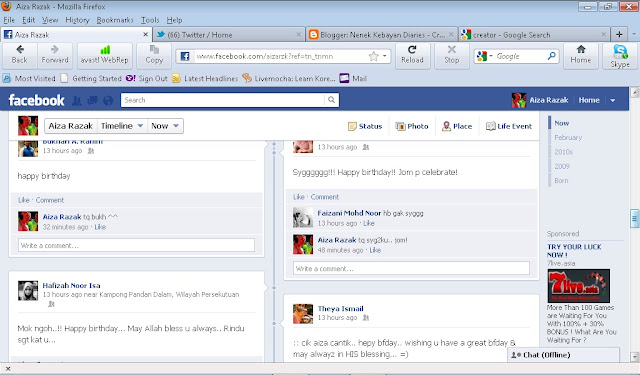The image size is (640, 375).
Task: Open the Help menu
Action: [174, 20]
